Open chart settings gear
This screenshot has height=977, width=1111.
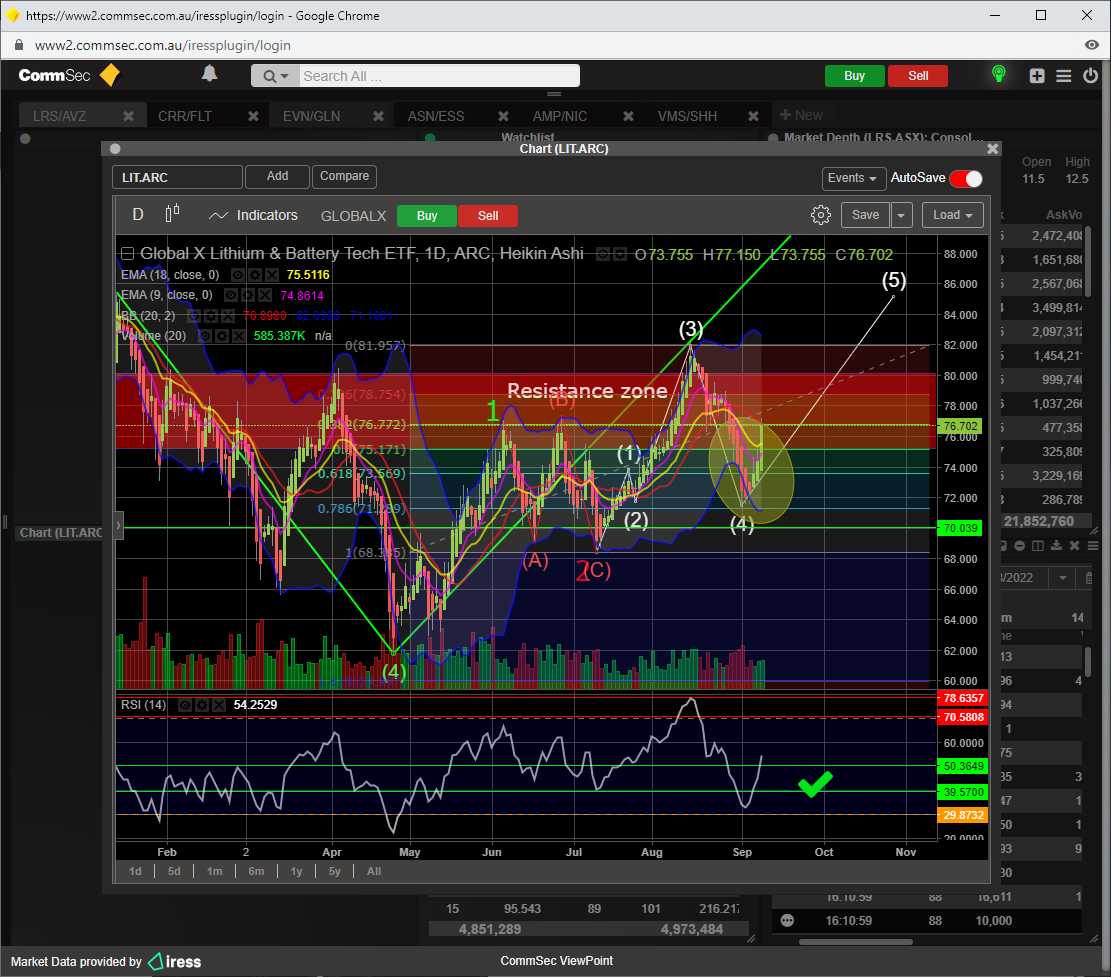[820, 215]
